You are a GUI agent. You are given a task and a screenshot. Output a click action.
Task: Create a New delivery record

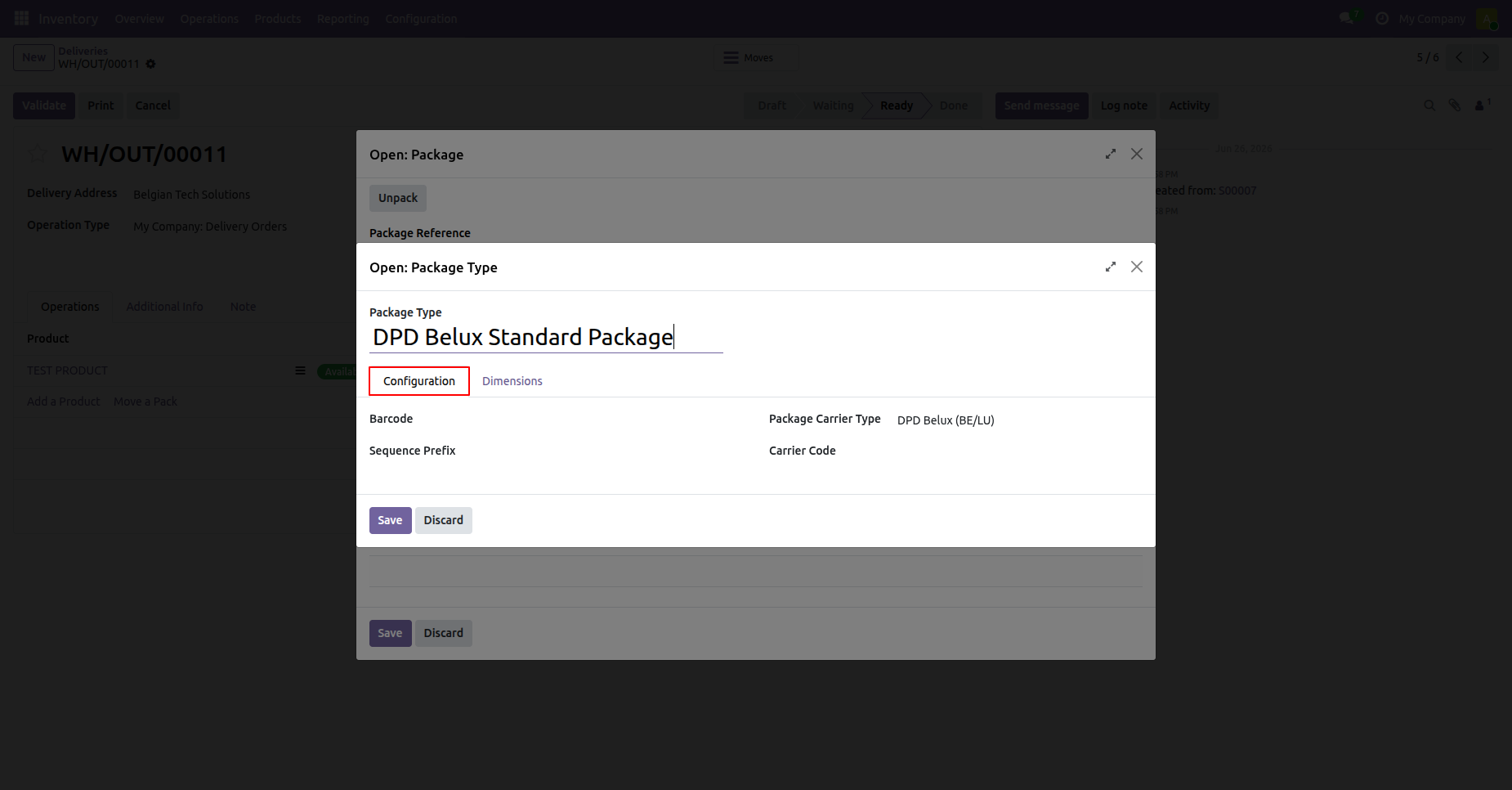[34, 57]
